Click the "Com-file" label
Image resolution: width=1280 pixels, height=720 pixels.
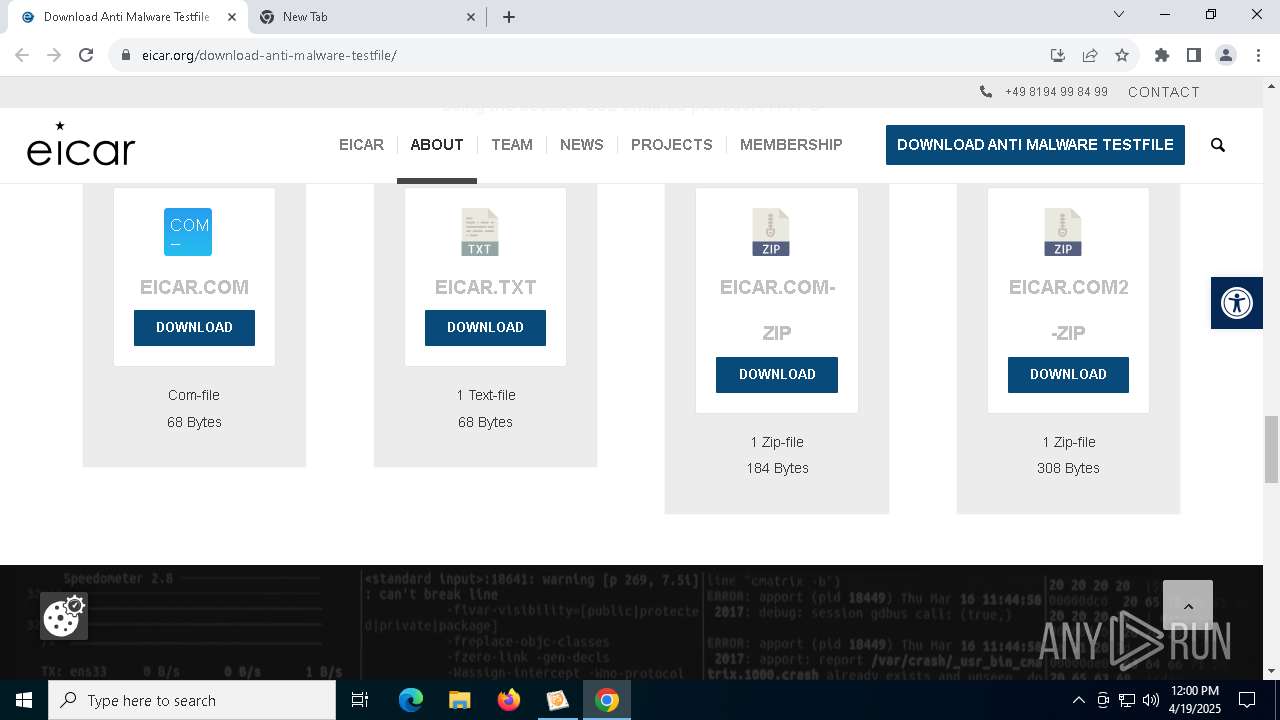tap(194, 395)
